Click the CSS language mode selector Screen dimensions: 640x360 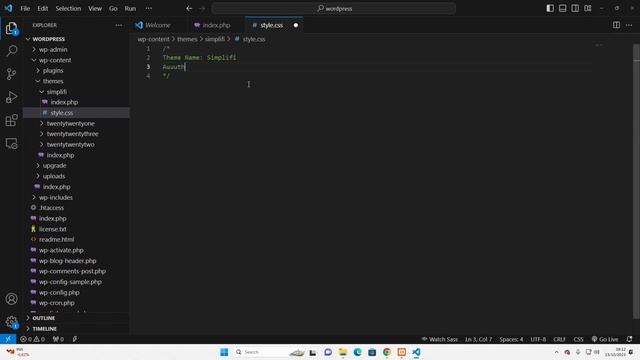point(578,339)
